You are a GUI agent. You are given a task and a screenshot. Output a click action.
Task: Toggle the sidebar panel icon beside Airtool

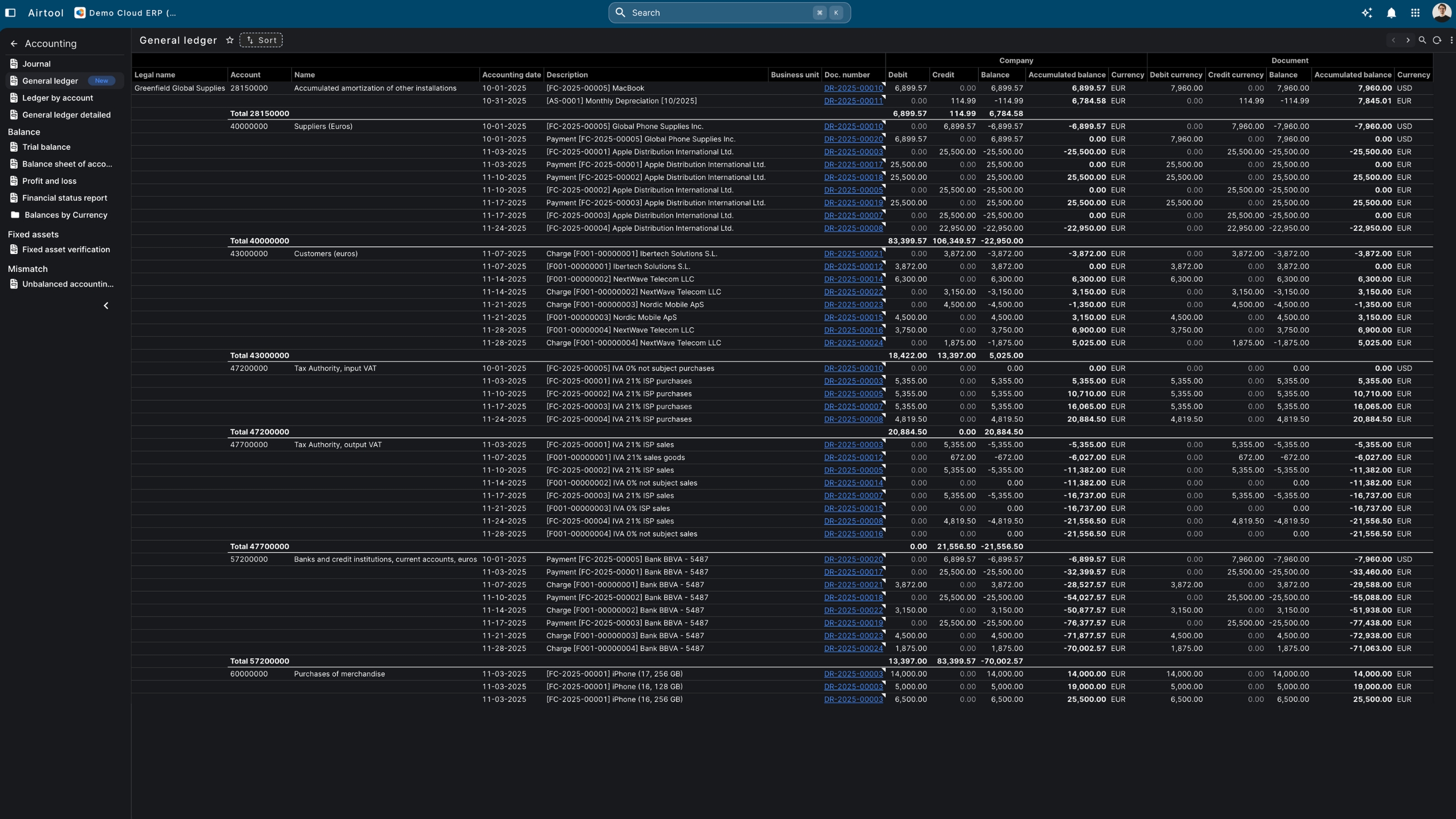tap(10, 12)
